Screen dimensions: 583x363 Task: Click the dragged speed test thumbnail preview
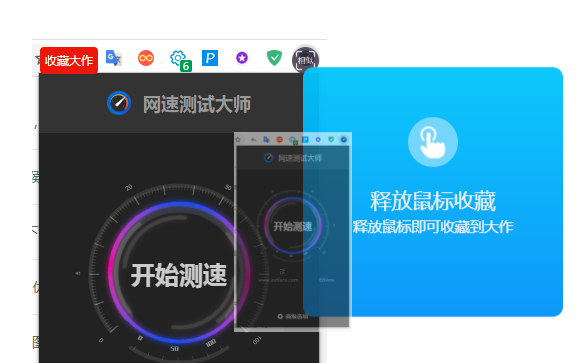(293, 232)
